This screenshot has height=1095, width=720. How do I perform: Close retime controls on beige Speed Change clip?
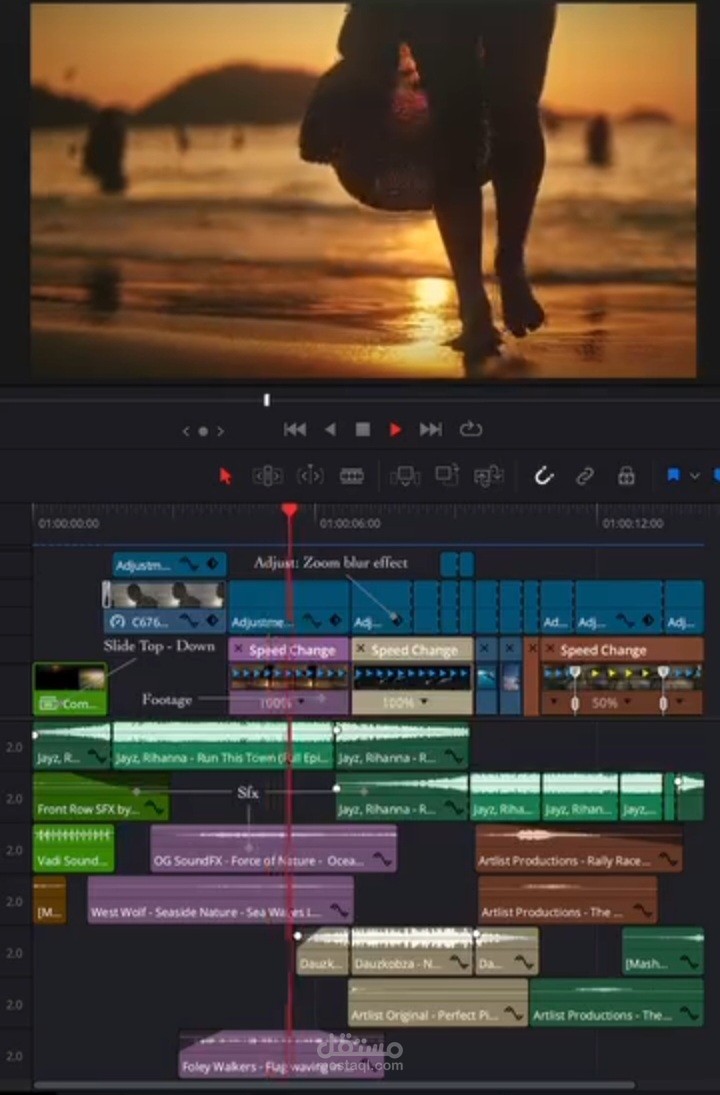point(360,649)
